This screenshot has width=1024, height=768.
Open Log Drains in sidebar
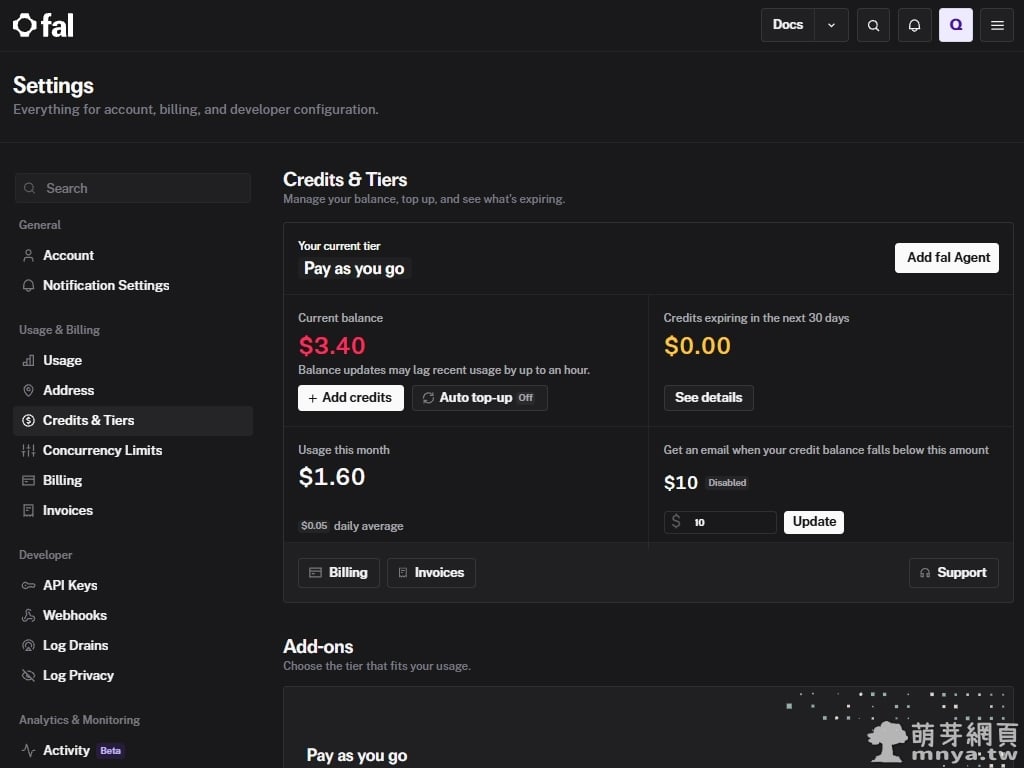tap(133, 646)
